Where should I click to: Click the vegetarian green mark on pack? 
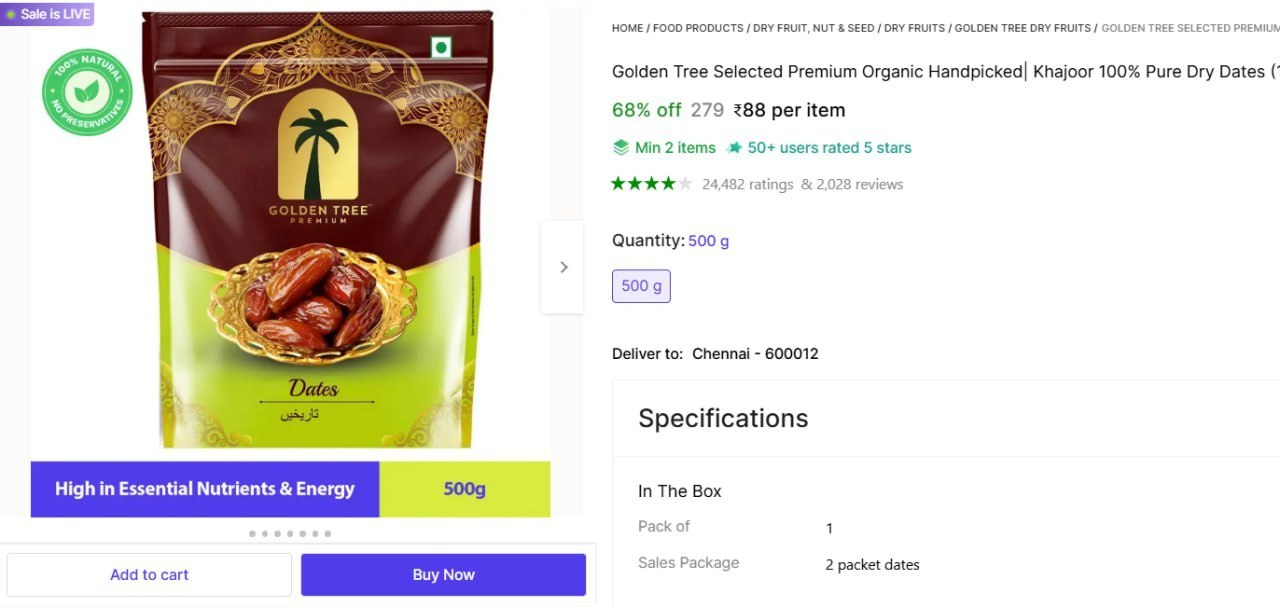441,47
